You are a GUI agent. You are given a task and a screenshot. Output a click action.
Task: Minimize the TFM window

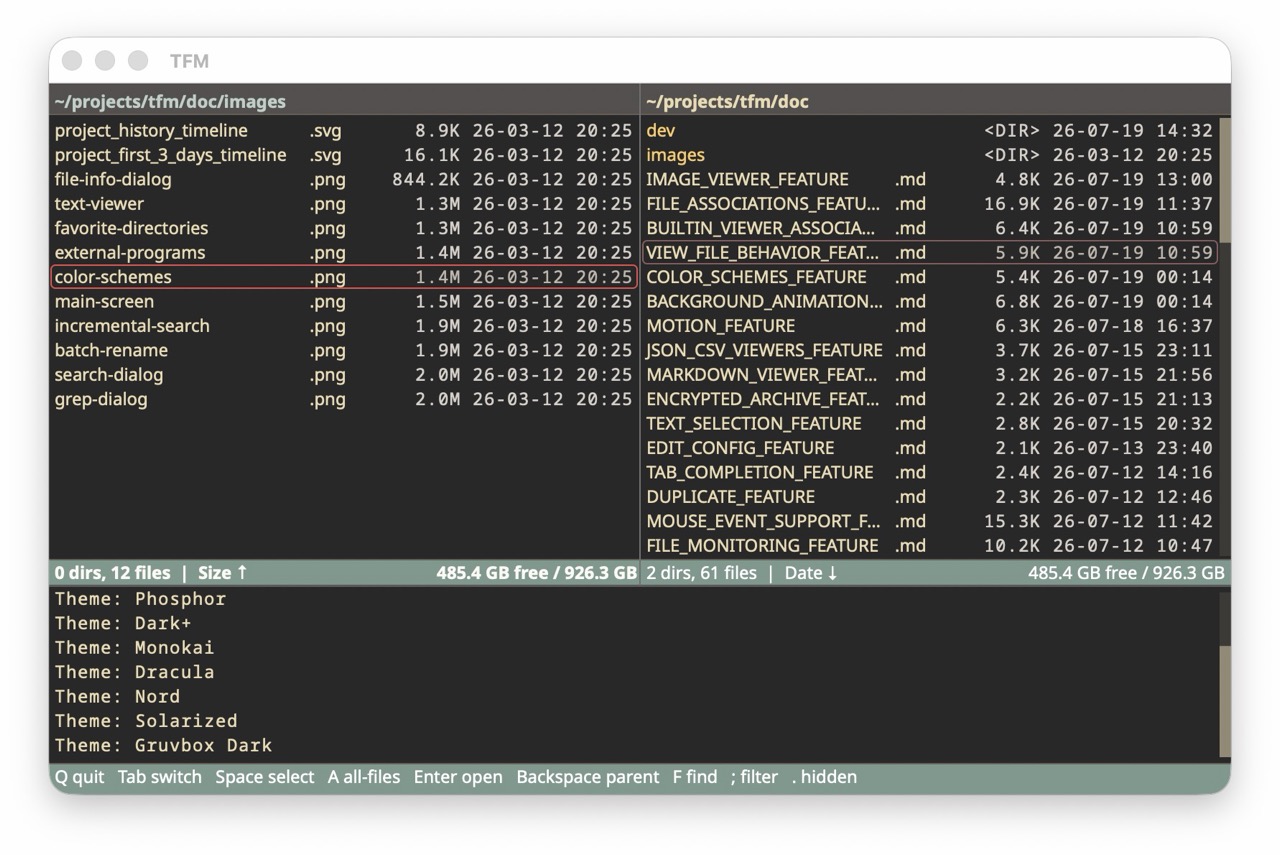[105, 61]
